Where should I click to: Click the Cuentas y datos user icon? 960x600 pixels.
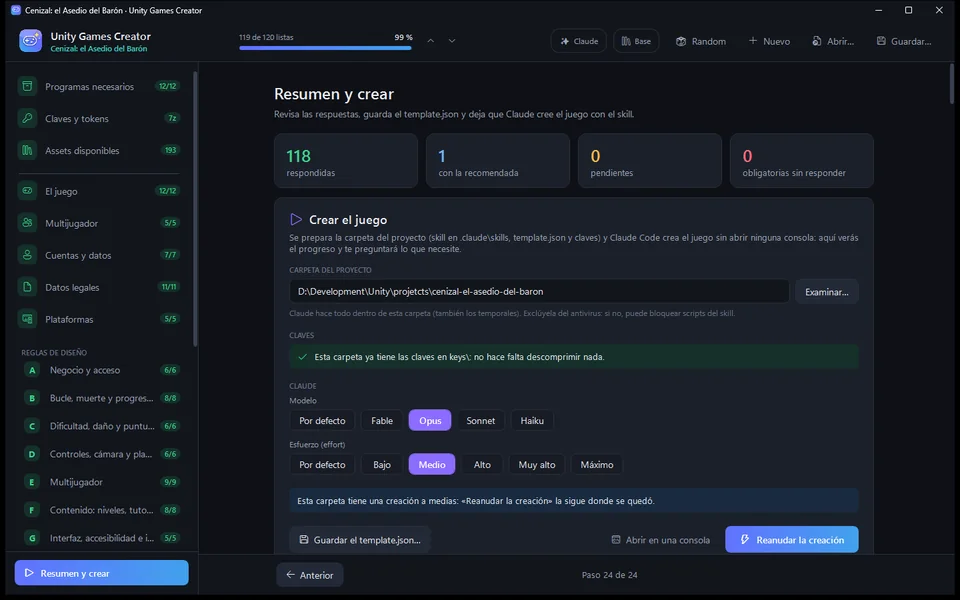[27, 255]
